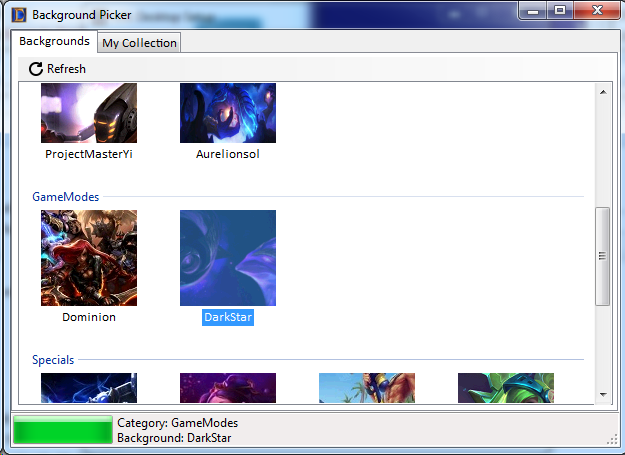
Task: Click the ProjectMasterYi label text
Action: point(89,154)
